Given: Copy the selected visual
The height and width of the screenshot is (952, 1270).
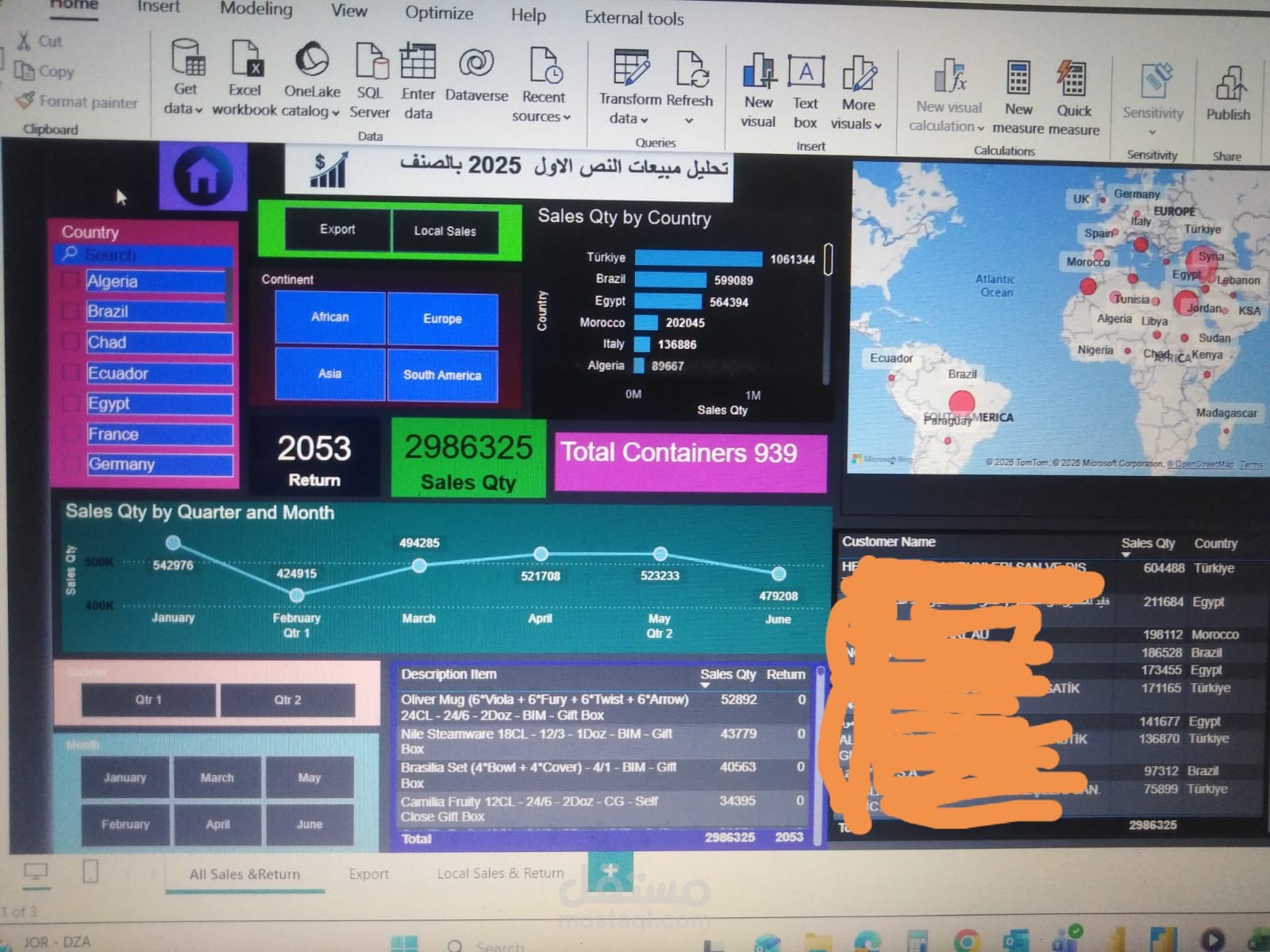Looking at the screenshot, I should tap(44, 71).
